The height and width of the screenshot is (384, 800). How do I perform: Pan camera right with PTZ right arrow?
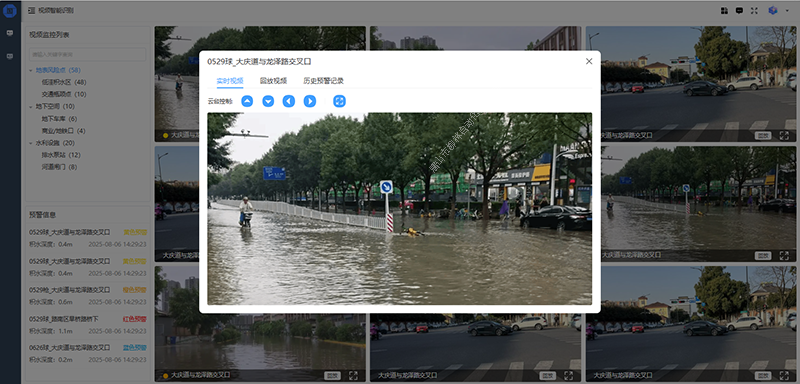[x=310, y=101]
